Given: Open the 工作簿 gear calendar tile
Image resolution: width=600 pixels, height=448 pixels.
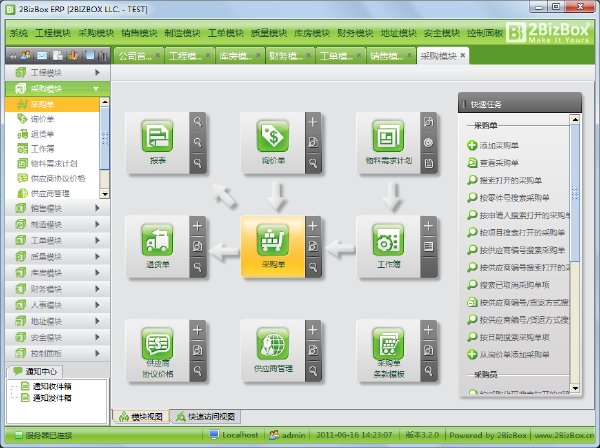Looking at the screenshot, I should coord(388,246).
